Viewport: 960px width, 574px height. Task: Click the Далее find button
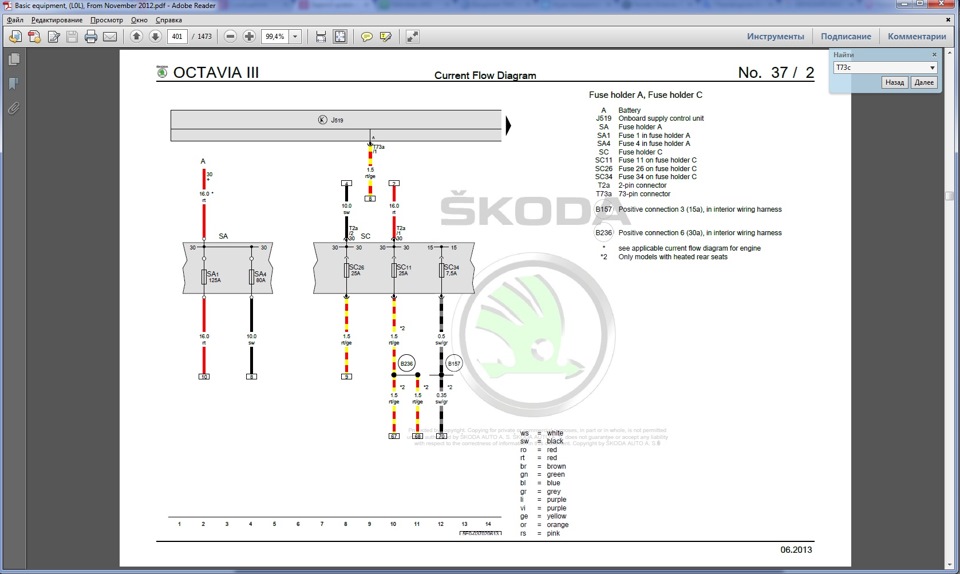pyautogui.click(x=924, y=82)
